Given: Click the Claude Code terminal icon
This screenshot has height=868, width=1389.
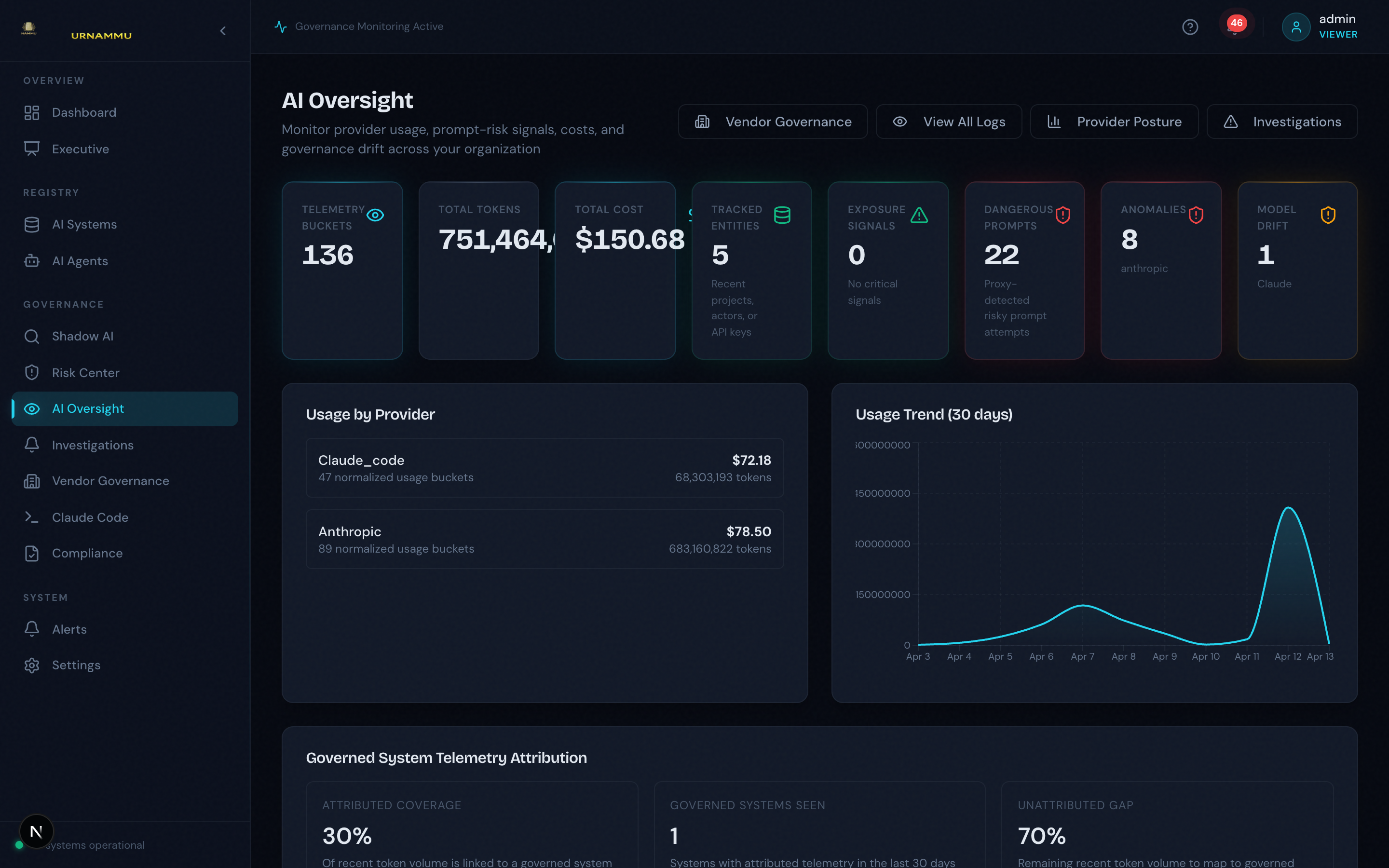Looking at the screenshot, I should [x=31, y=516].
